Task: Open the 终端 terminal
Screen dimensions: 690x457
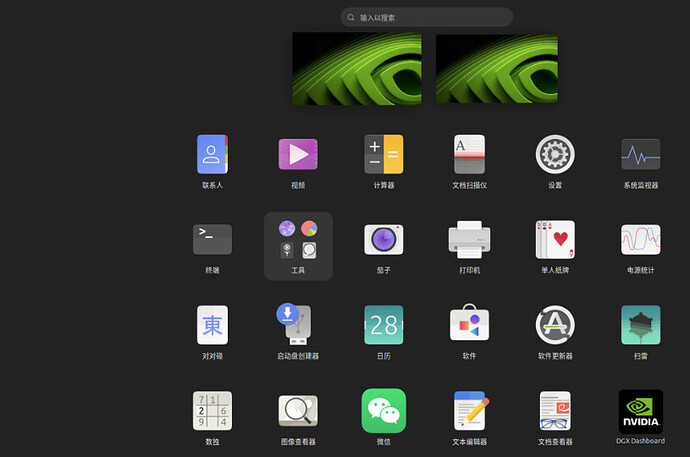Action: point(212,240)
